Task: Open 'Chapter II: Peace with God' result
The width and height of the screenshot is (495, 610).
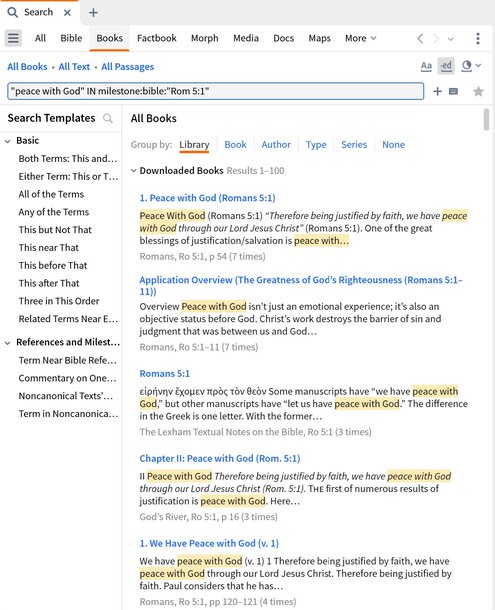Action: pyautogui.click(x=220, y=459)
